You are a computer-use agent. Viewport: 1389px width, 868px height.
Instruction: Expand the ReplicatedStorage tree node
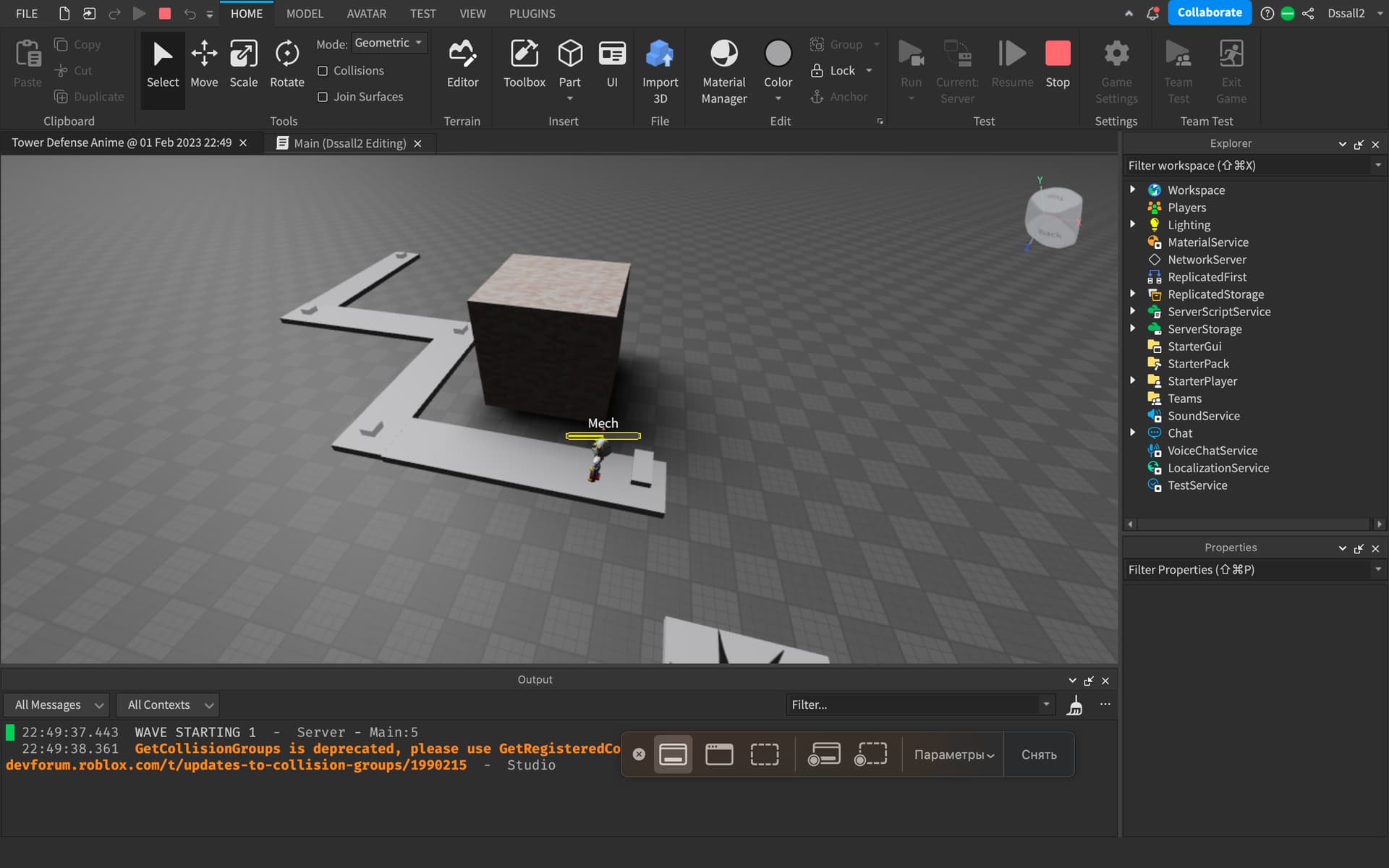(x=1133, y=294)
